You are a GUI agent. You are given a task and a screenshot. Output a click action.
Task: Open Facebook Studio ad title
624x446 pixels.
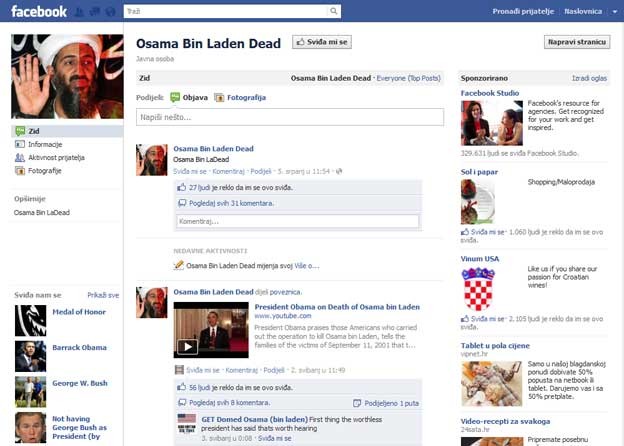489,93
